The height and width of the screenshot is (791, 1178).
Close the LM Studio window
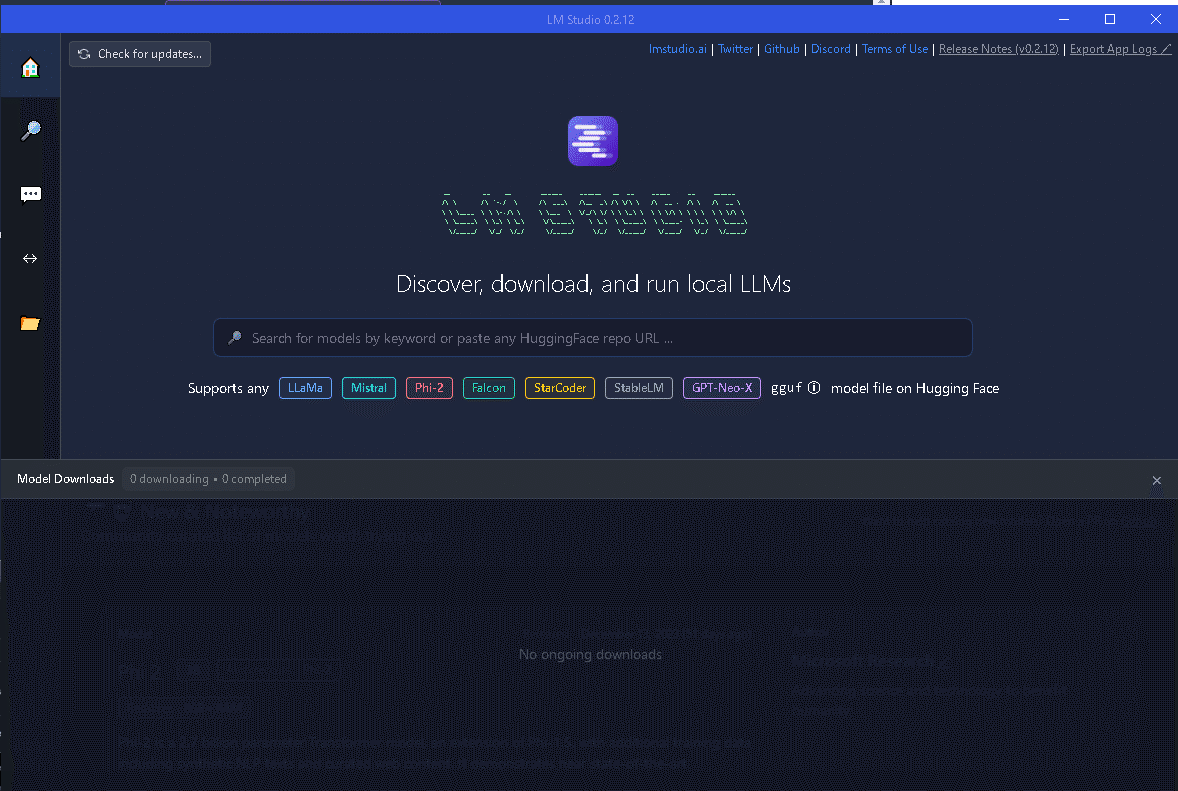(x=1155, y=19)
